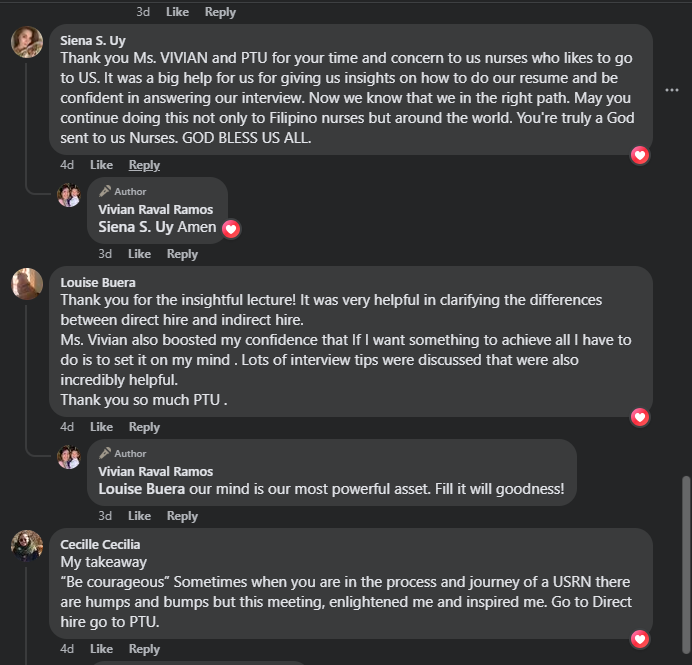692x665 pixels.
Task: Open Cecille Cecilia's profile name link
Action: pos(100,544)
